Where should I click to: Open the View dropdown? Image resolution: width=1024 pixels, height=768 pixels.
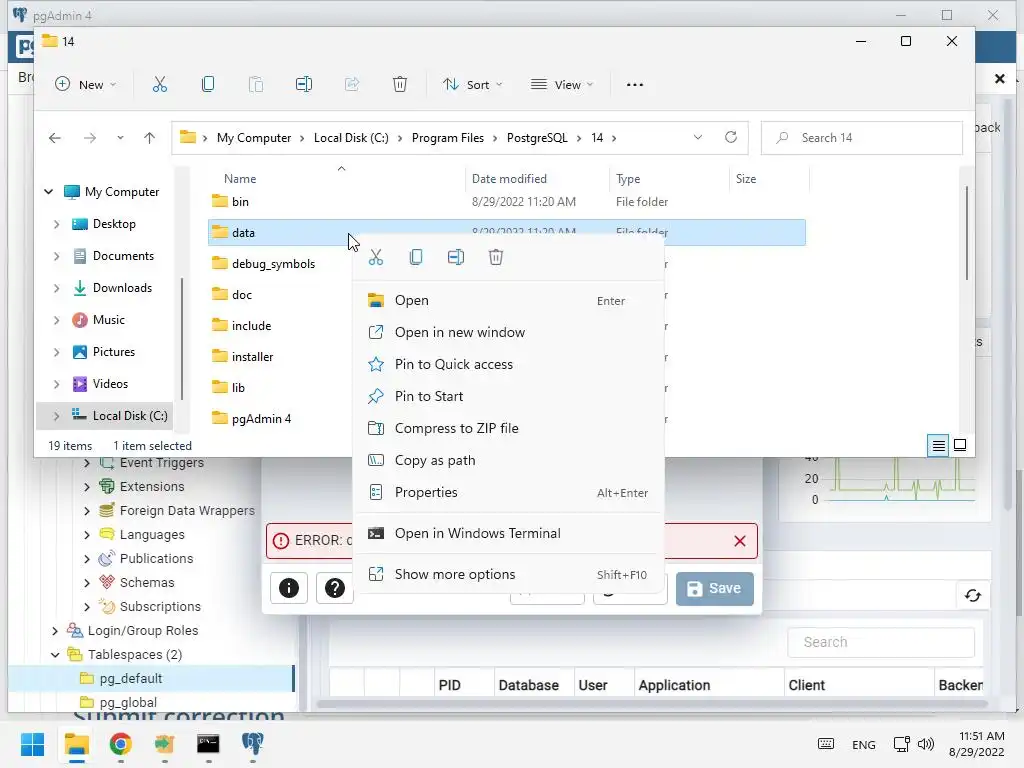click(562, 84)
